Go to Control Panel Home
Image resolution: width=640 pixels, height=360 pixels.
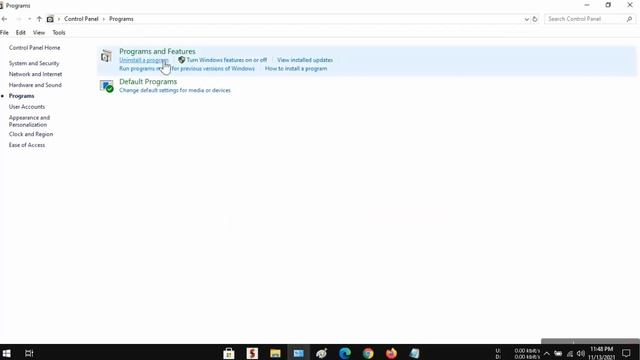(34, 48)
